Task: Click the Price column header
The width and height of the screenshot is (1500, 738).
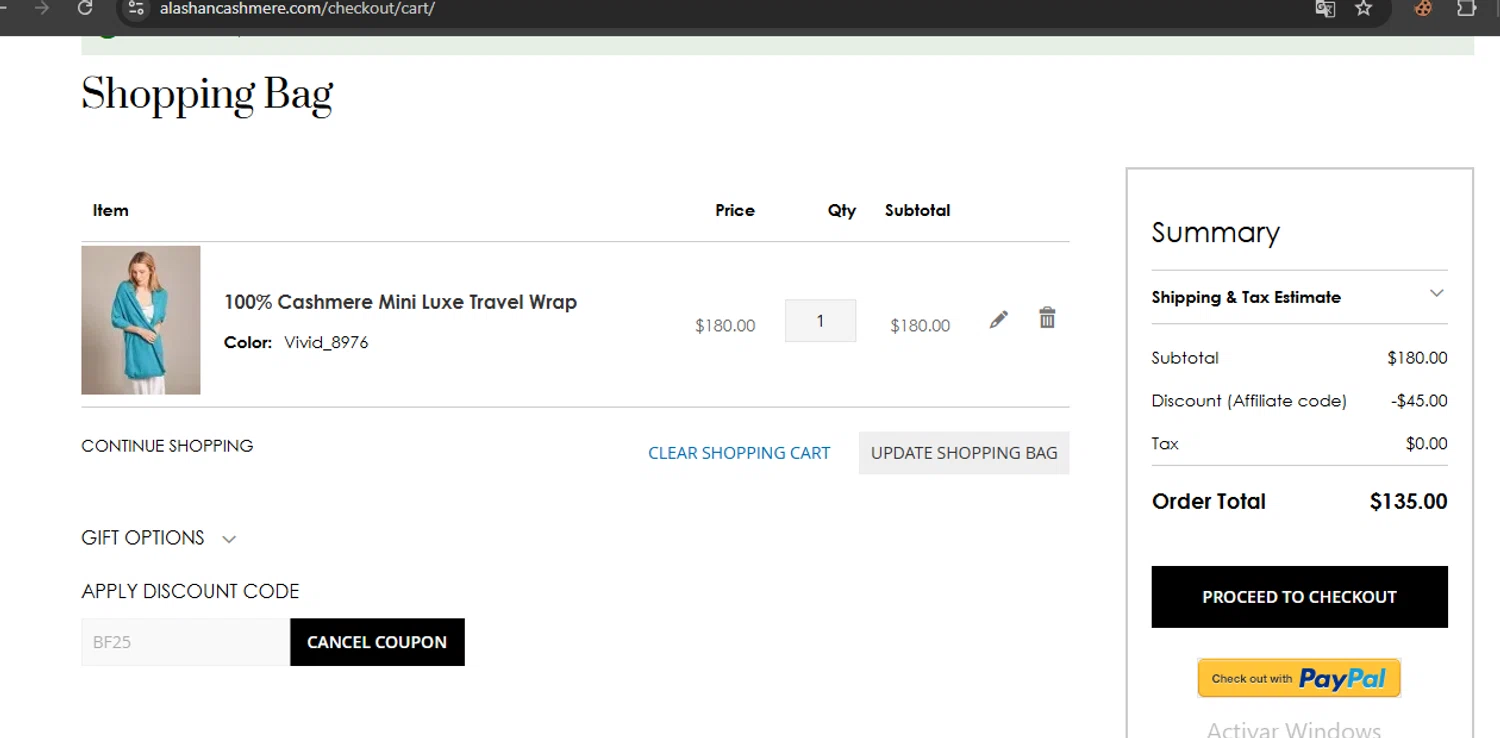Action: coord(735,210)
